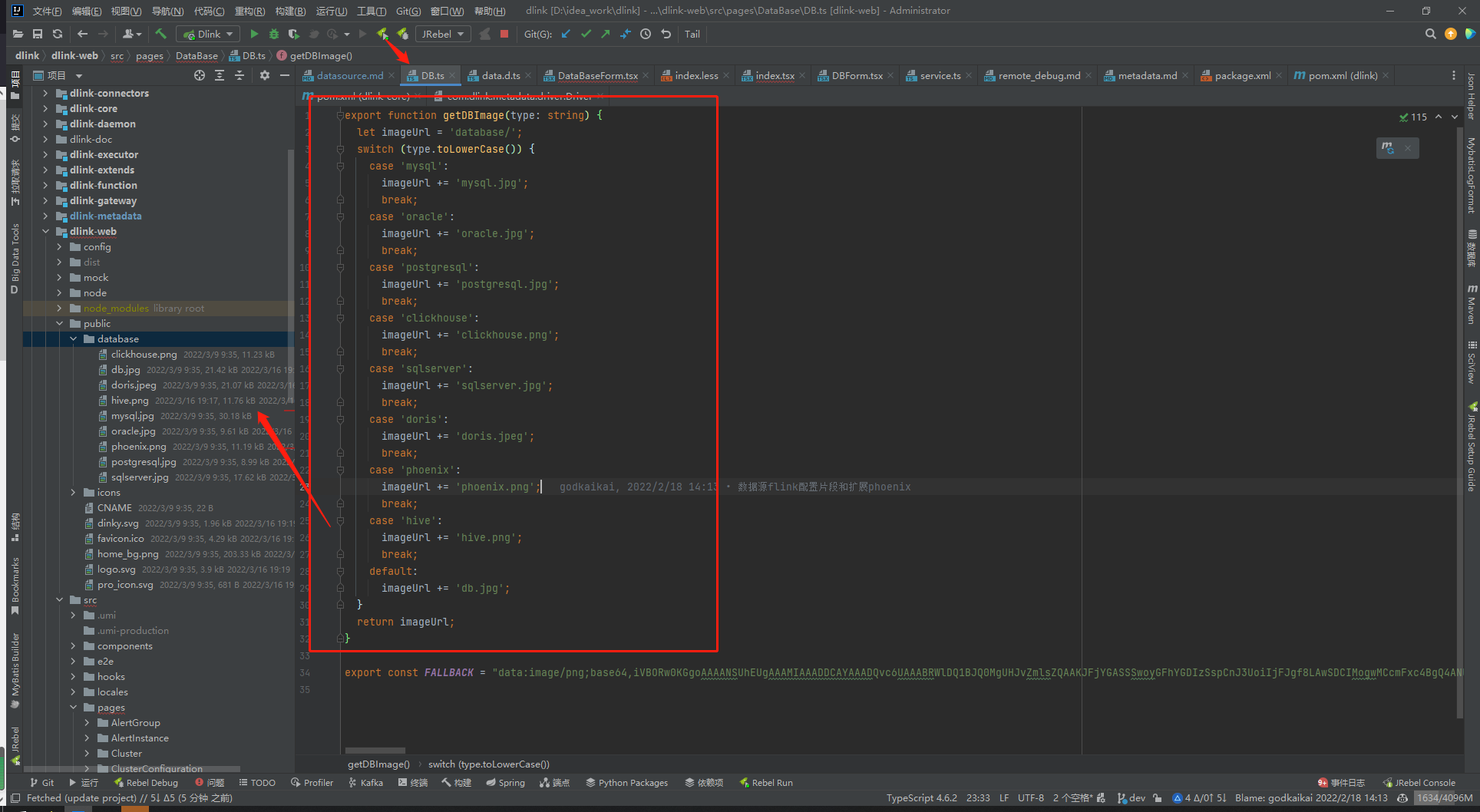Click the Git update project arrow icon
The width and height of the screenshot is (1480, 812).
point(566,34)
